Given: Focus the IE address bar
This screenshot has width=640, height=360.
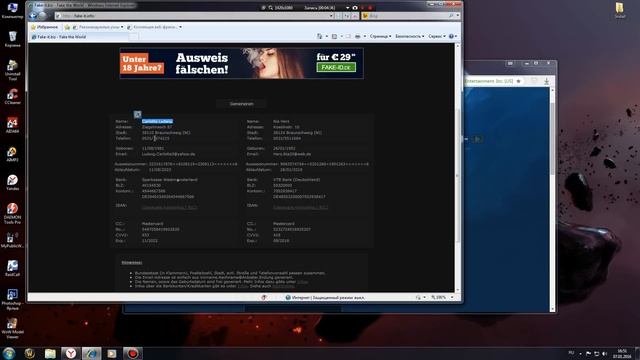Looking at the screenshot, I should click(x=192, y=16).
